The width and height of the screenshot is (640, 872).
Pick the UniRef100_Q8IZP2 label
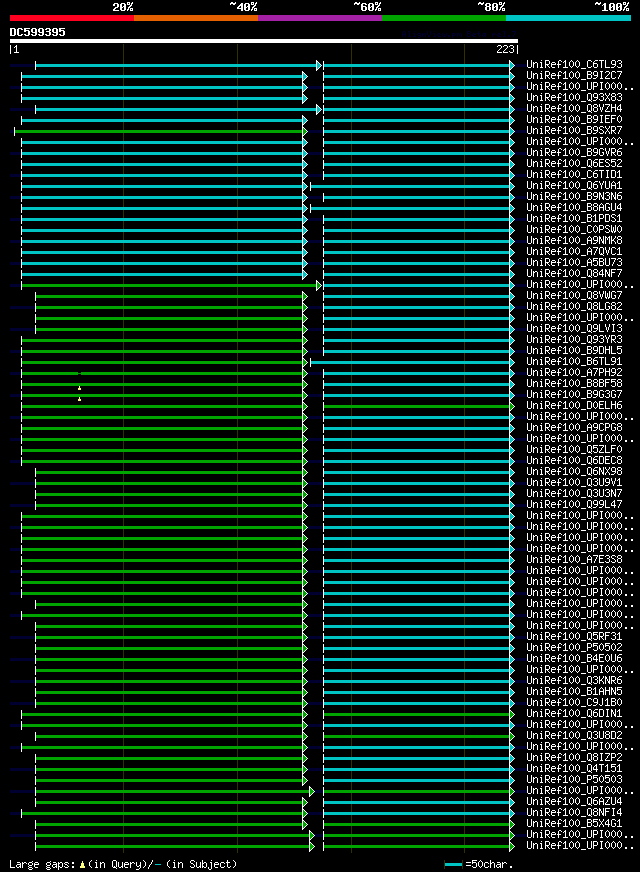pos(574,757)
